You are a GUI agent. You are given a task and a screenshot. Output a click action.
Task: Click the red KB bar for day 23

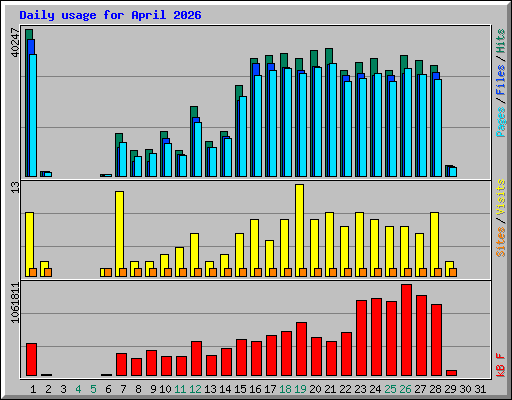[x=361, y=338]
